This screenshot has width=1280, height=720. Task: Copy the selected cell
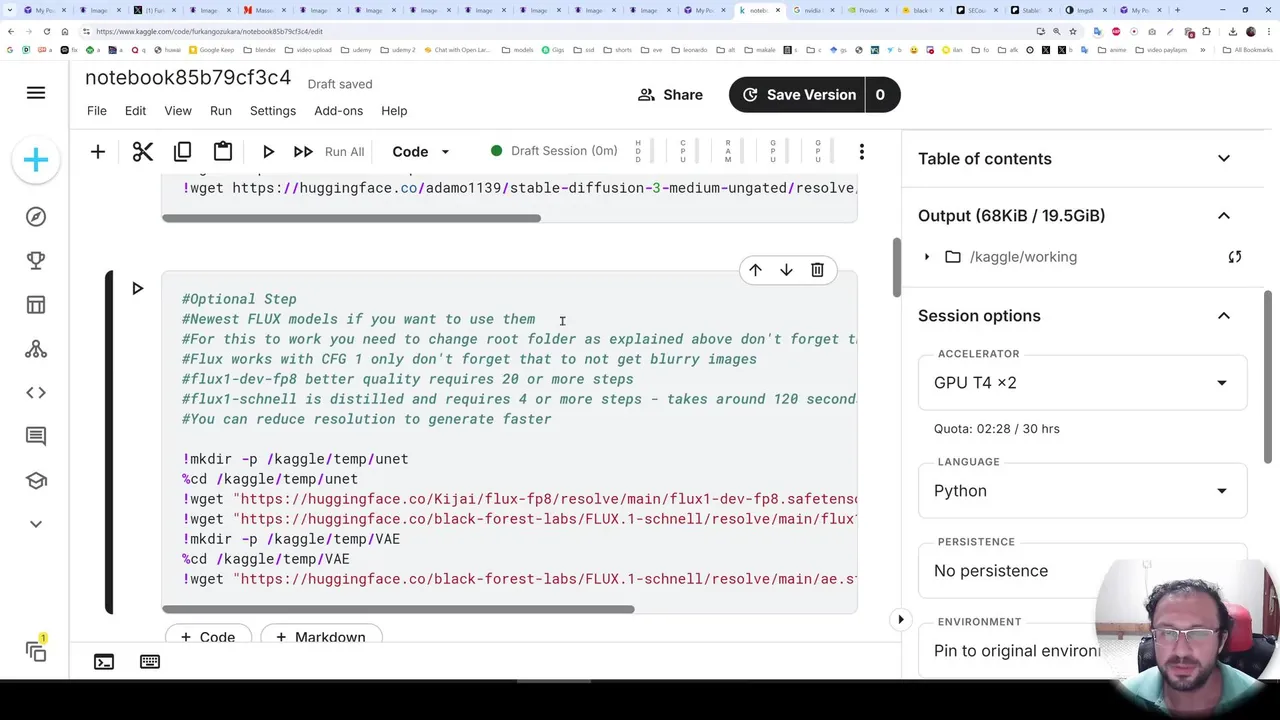point(182,152)
